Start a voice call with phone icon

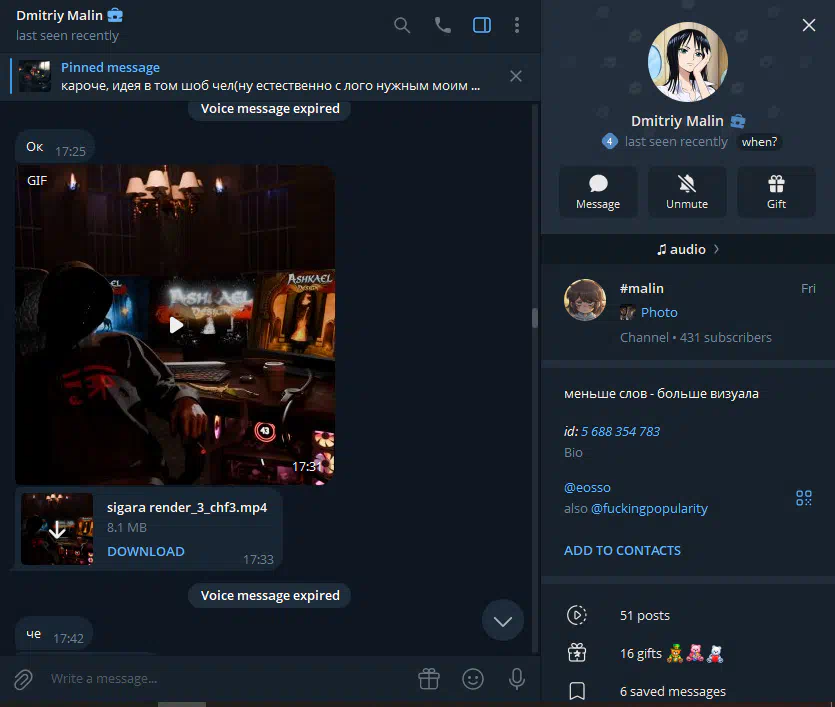[442, 25]
